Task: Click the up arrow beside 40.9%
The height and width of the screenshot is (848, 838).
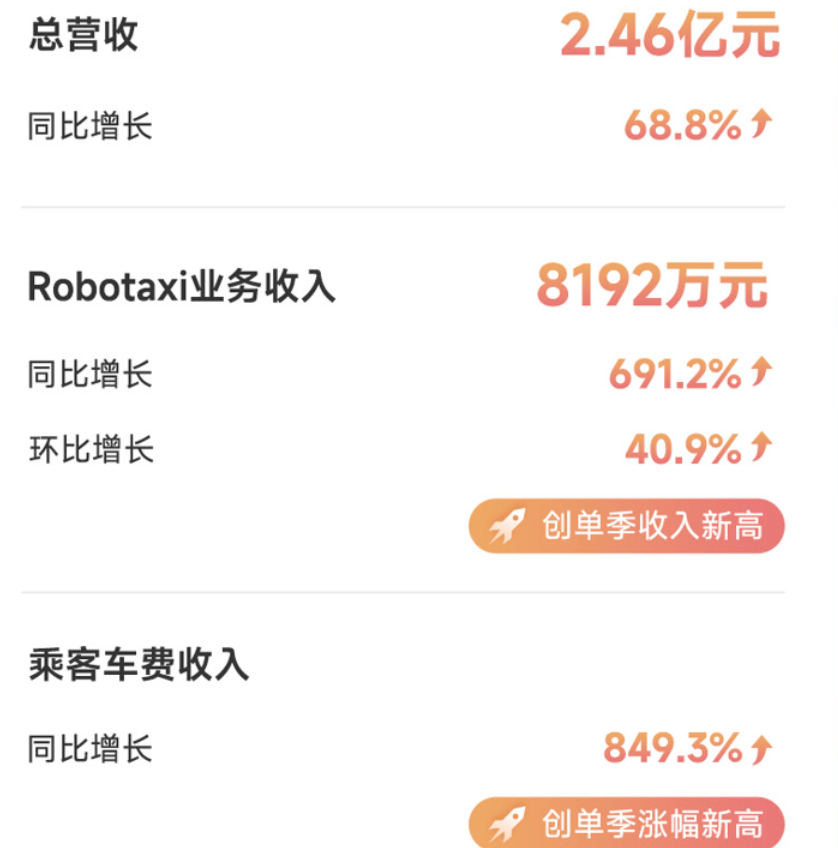Action: point(761,447)
